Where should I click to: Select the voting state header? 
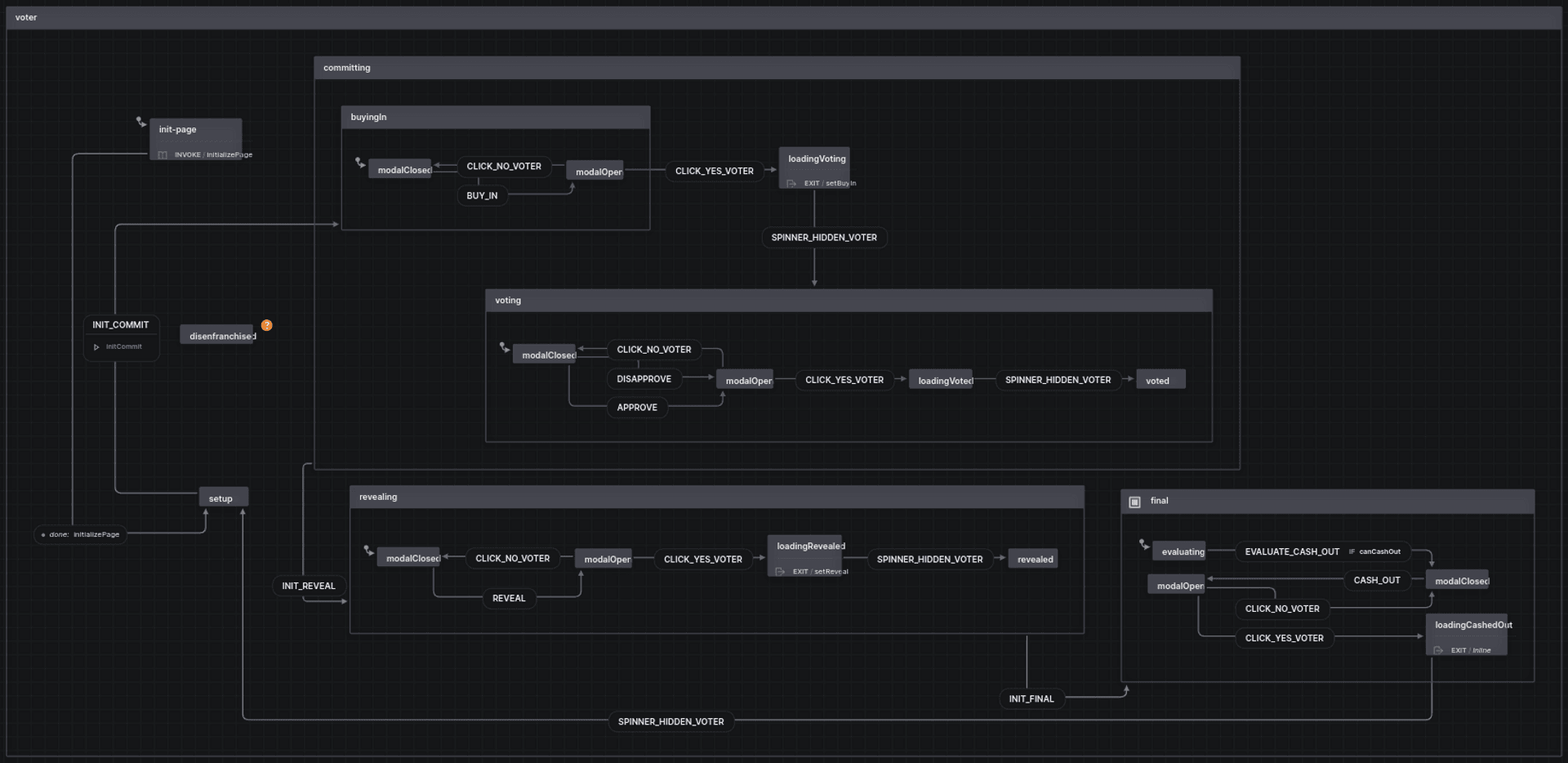849,300
